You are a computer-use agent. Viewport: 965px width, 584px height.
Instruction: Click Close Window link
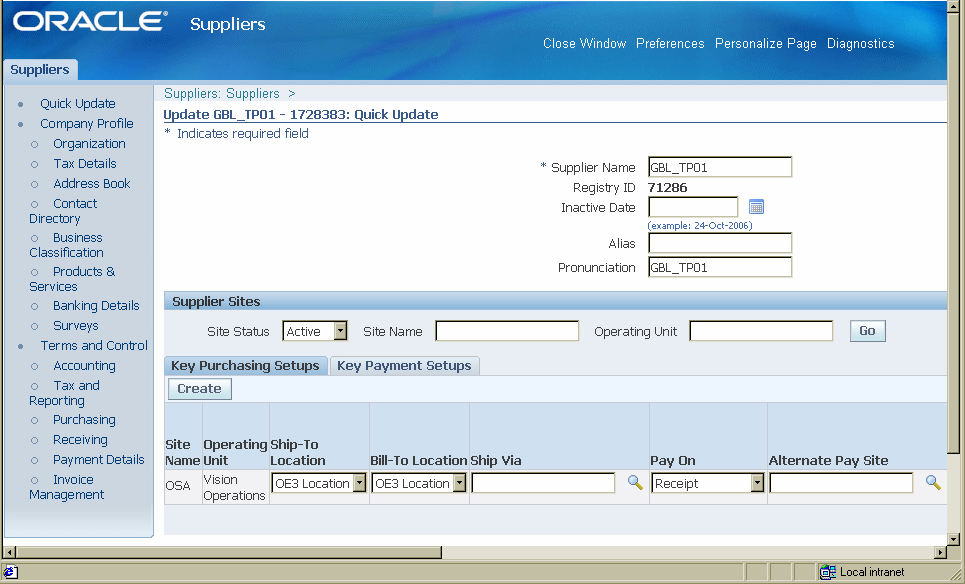[x=584, y=44]
